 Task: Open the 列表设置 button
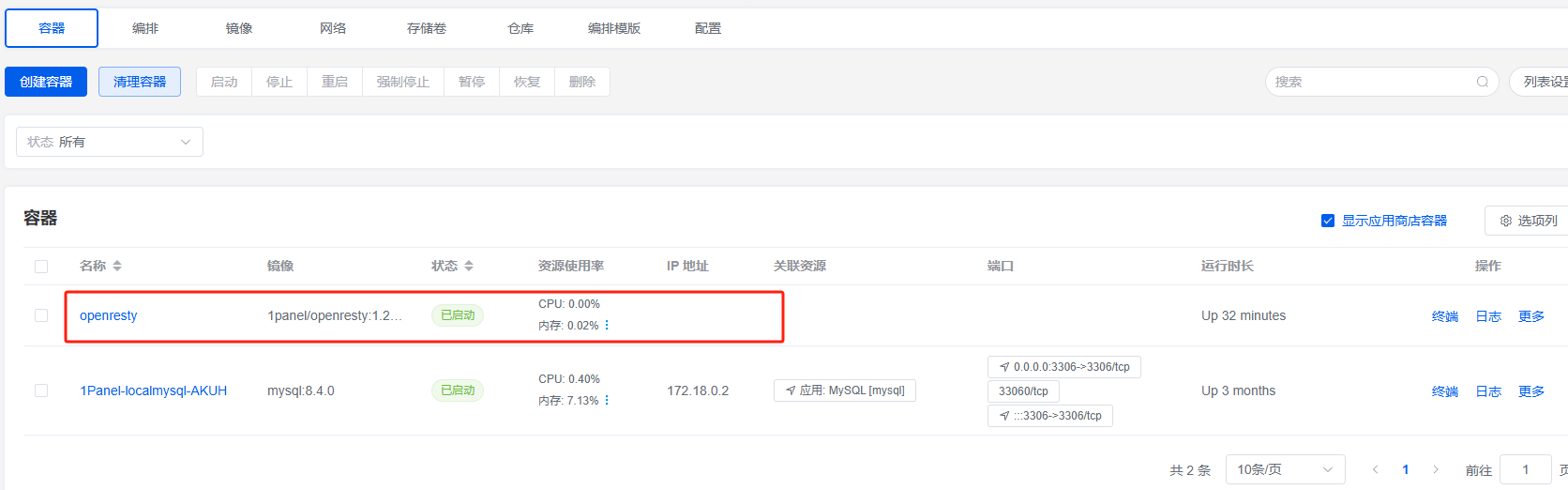[x=1541, y=82]
